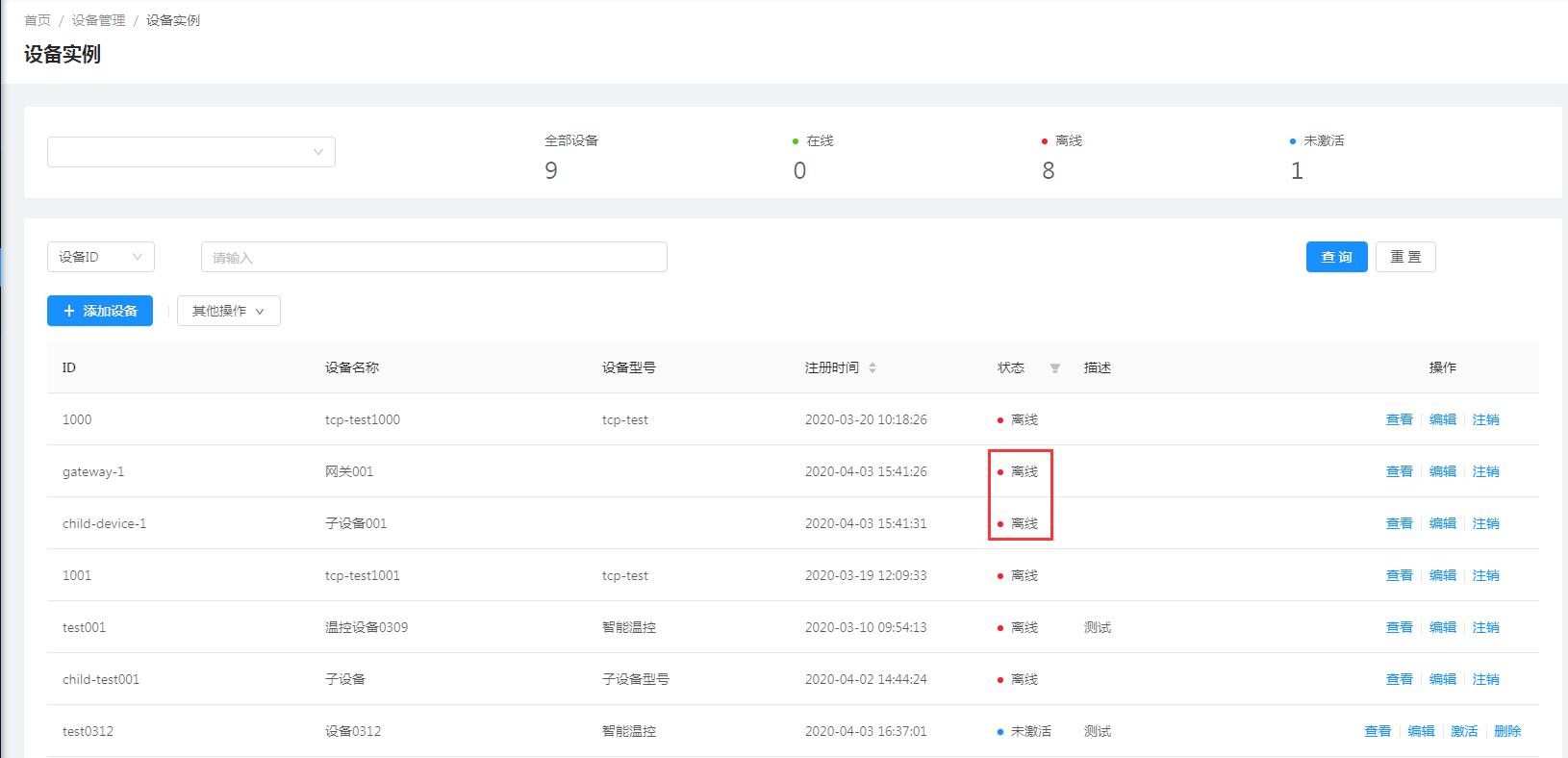Screen dimensions: 1568x758
Task: View device 1000 details via 查看
Action: click(x=1399, y=419)
